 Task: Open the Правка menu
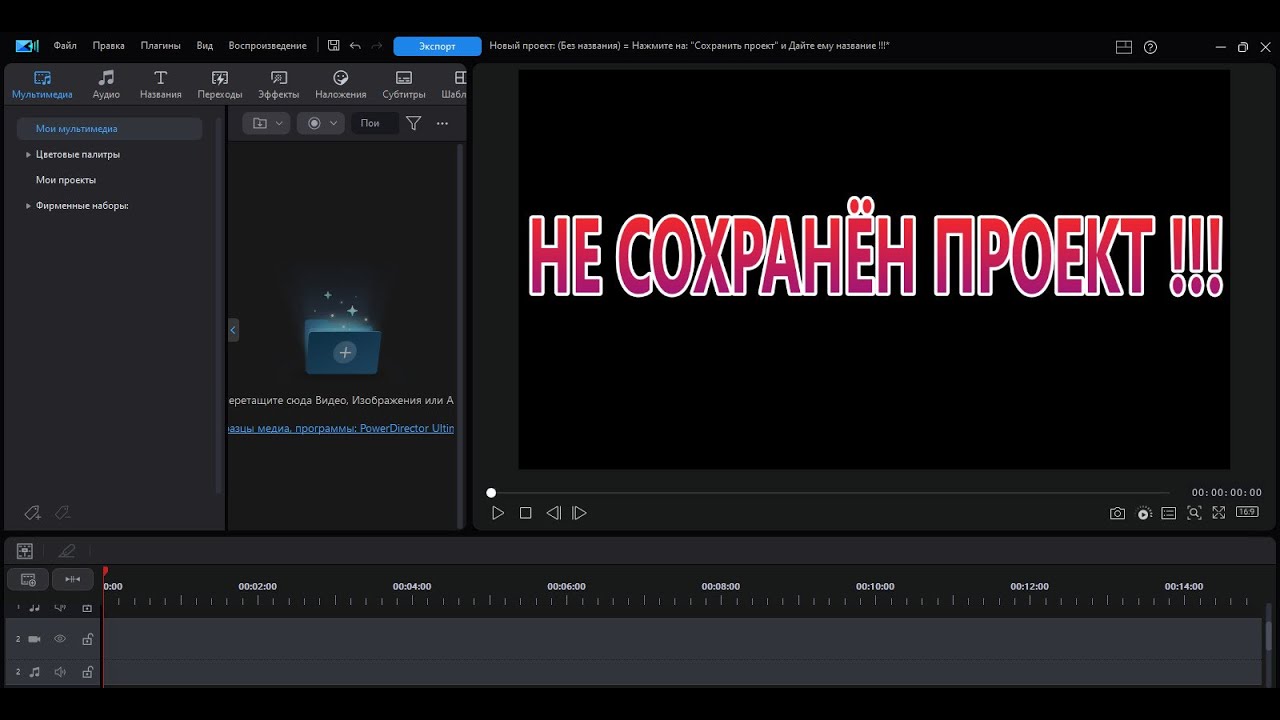coord(108,46)
